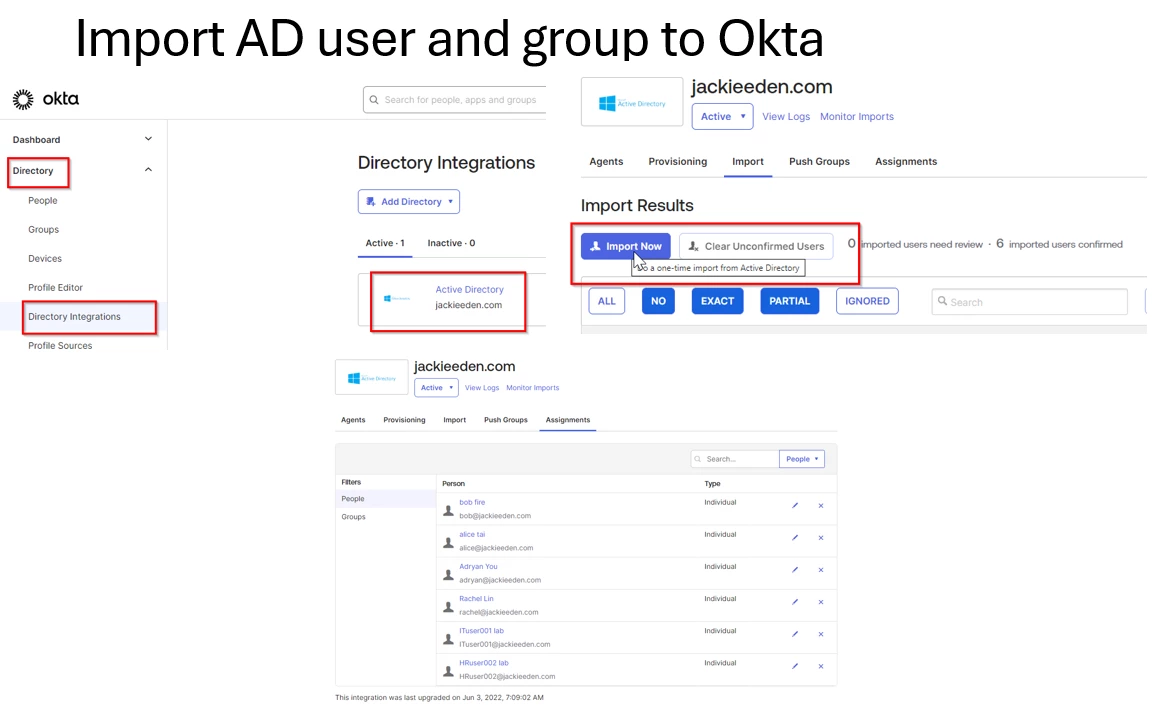The width and height of the screenshot is (1169, 708).
Task: Select the IGNORED filter button
Action: click(x=867, y=301)
